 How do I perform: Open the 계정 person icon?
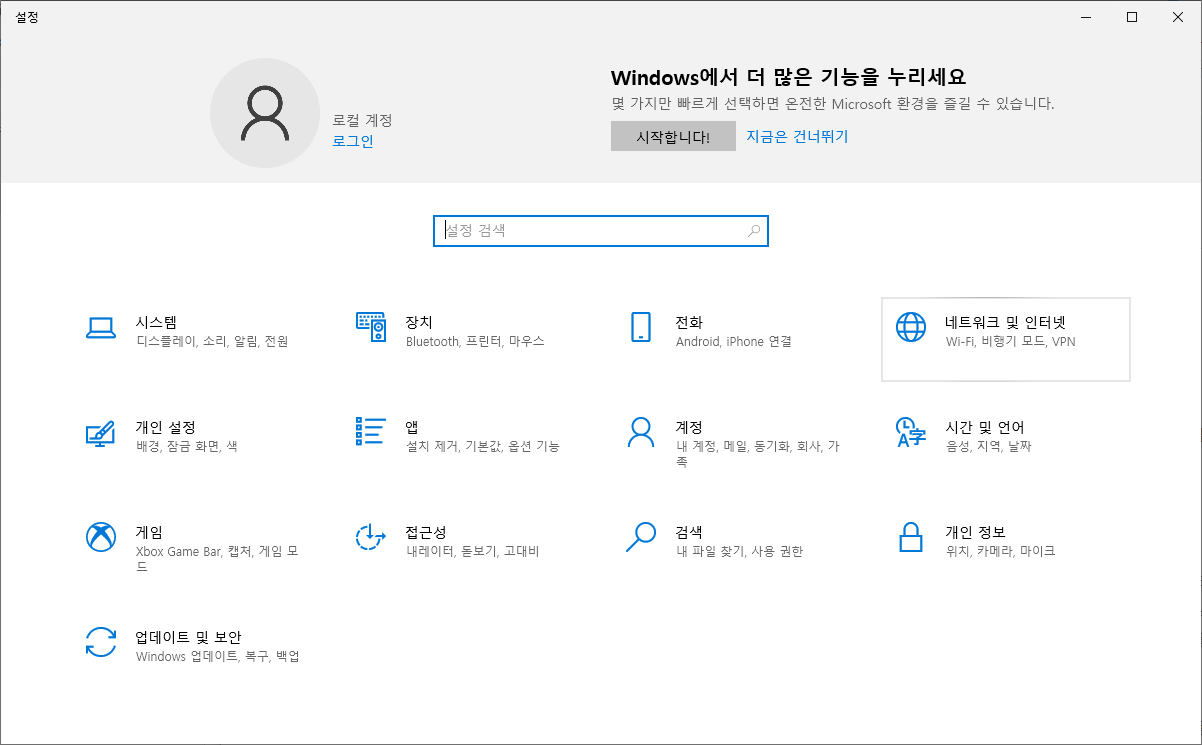(641, 432)
